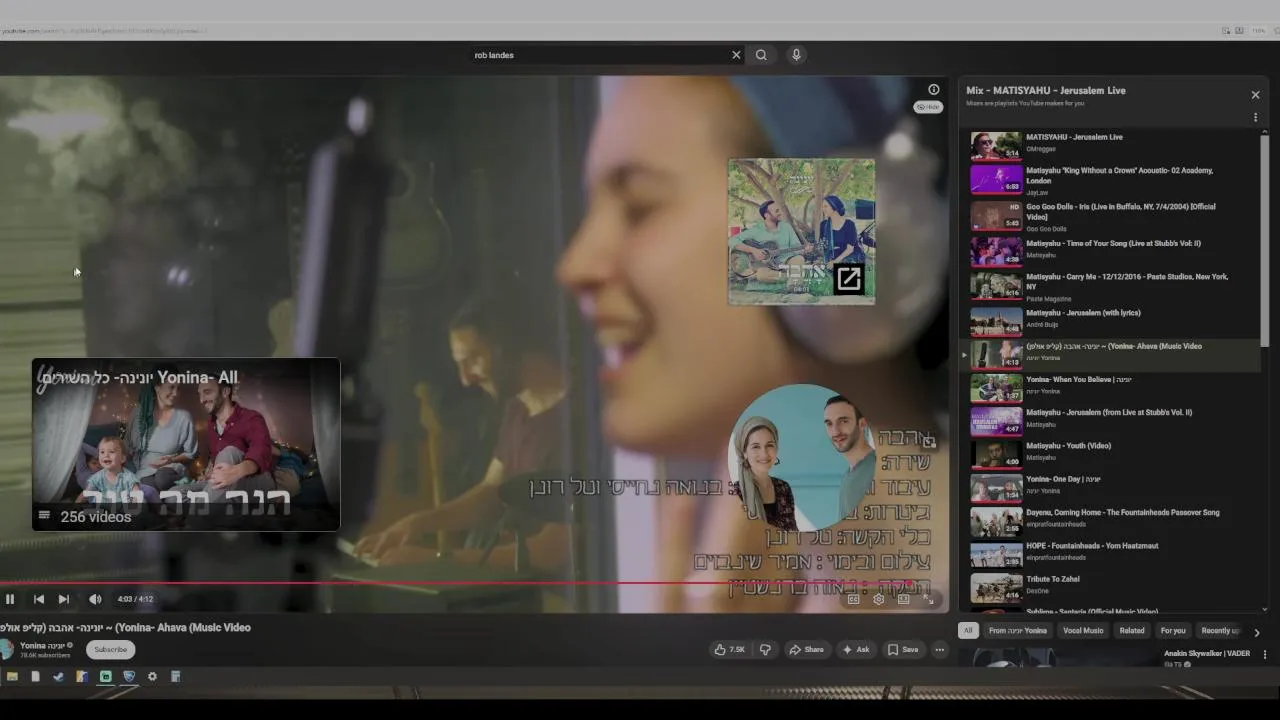
Task: Open the calculator icon in the taskbar
Action: (x=175, y=677)
